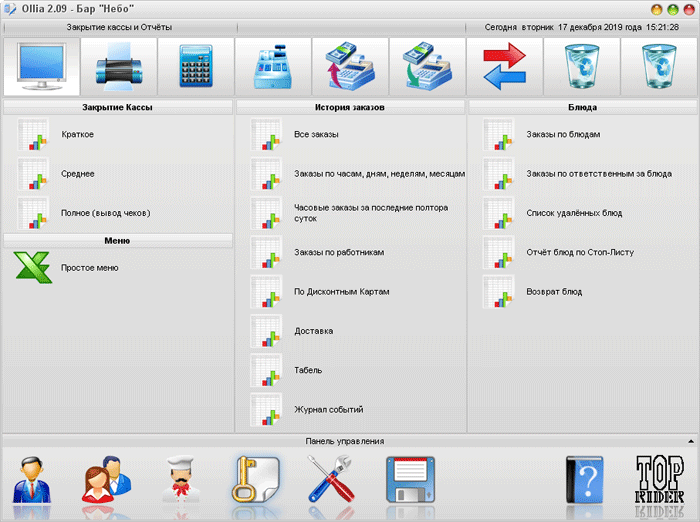The height and width of the screenshot is (522, 700).
Task: Click the Закрытие кассы и Отчёты title
Action: point(119,27)
